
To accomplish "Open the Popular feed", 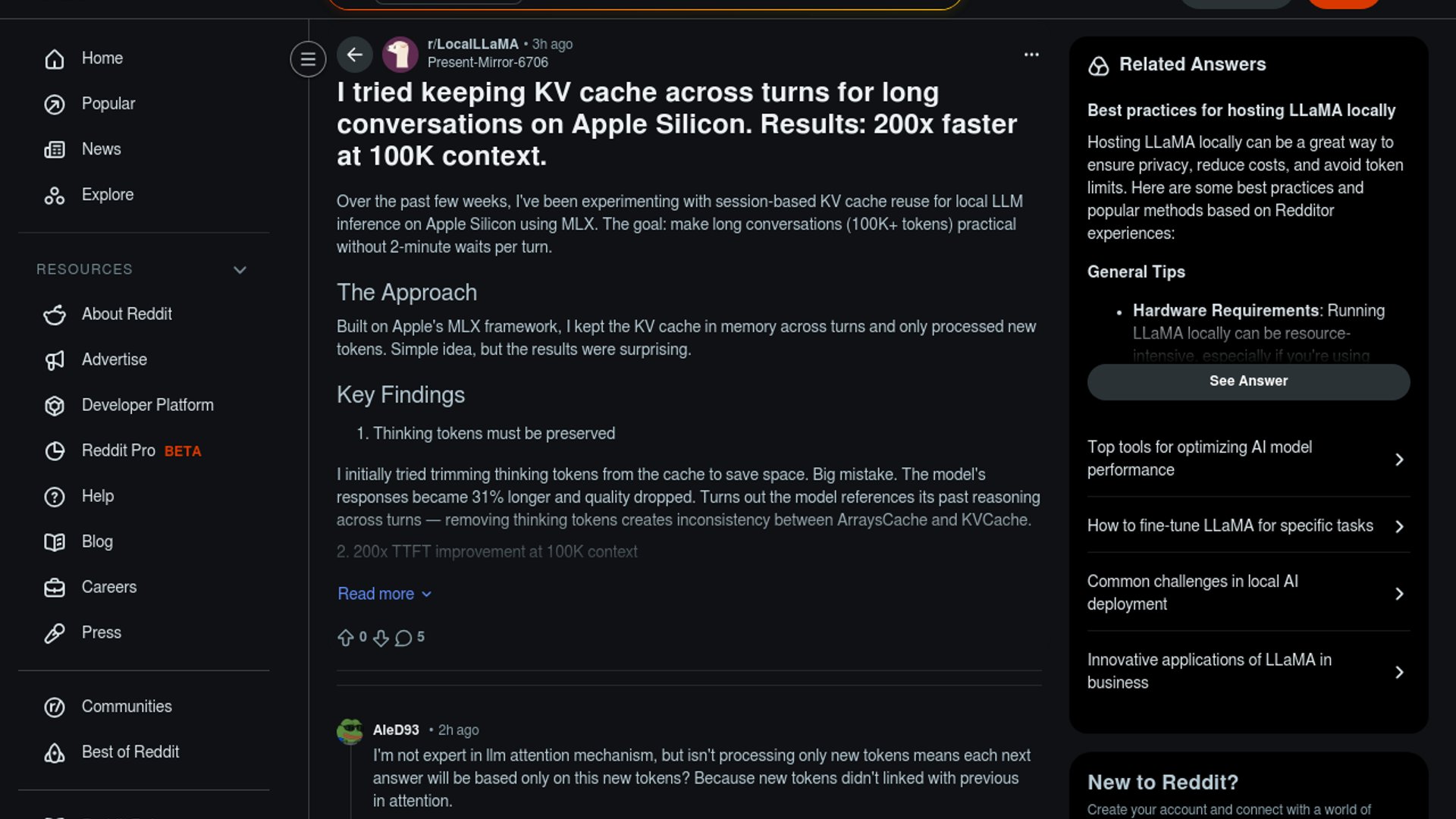I will [x=108, y=104].
